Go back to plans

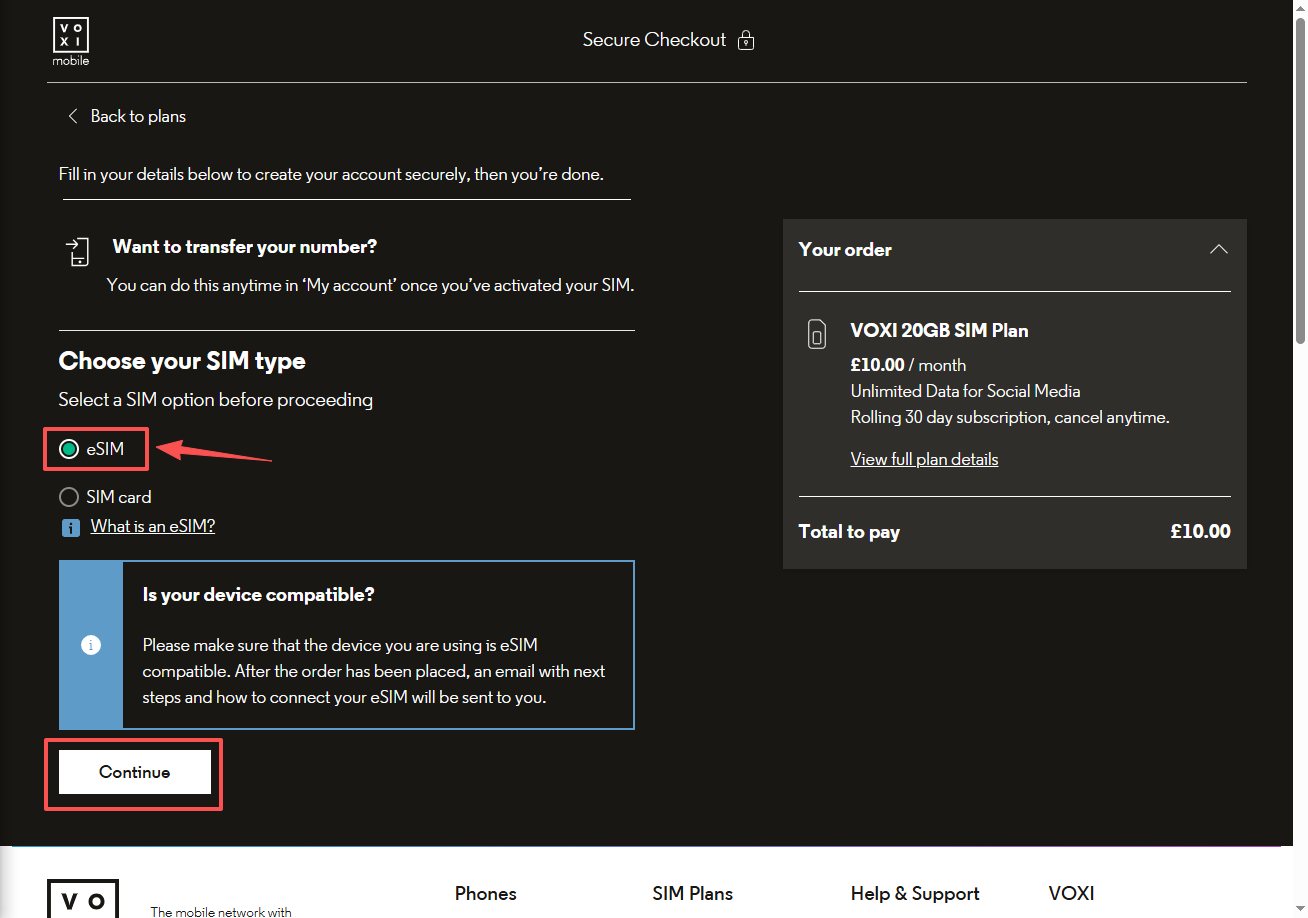tap(138, 116)
